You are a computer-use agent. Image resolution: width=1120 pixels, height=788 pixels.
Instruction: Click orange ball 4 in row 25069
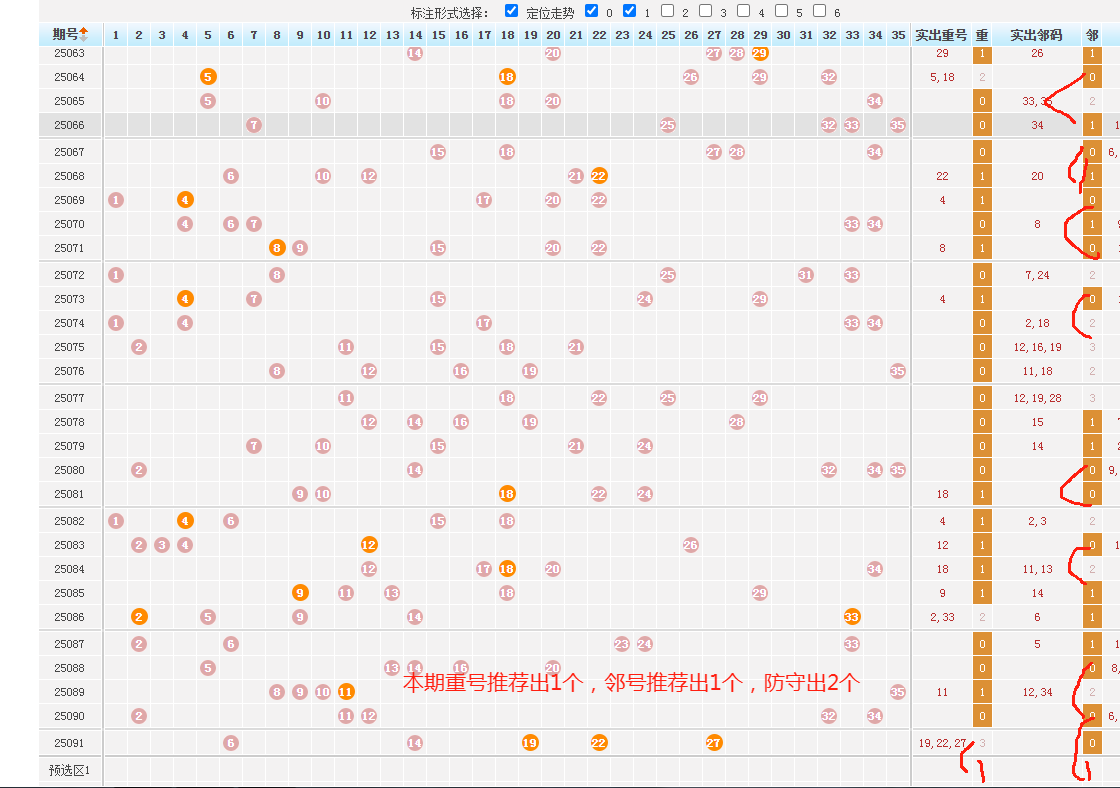coord(185,200)
